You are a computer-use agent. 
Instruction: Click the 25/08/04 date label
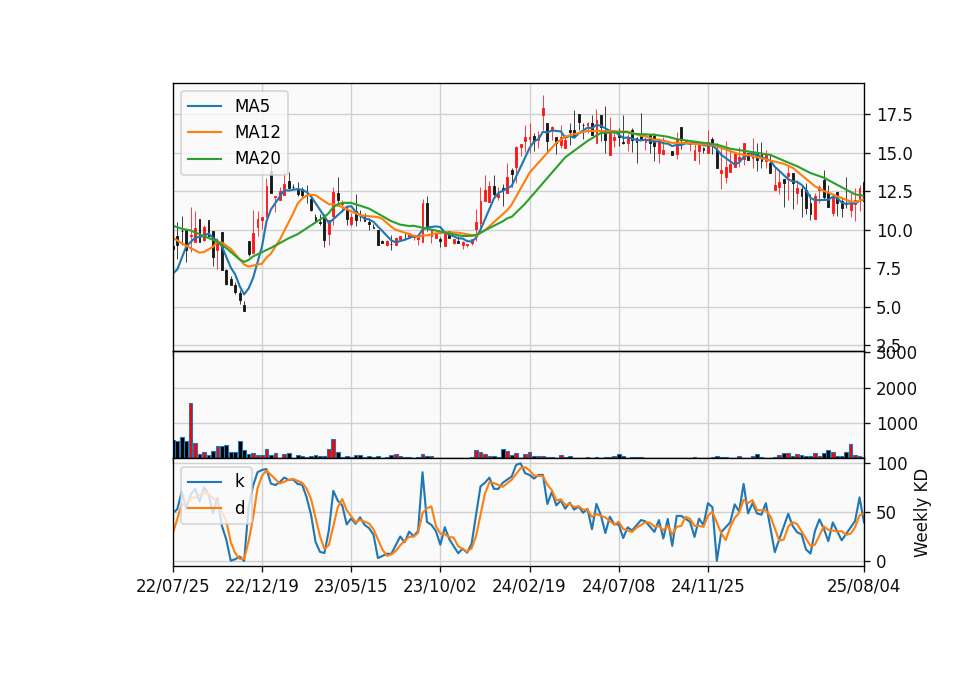tap(864, 587)
